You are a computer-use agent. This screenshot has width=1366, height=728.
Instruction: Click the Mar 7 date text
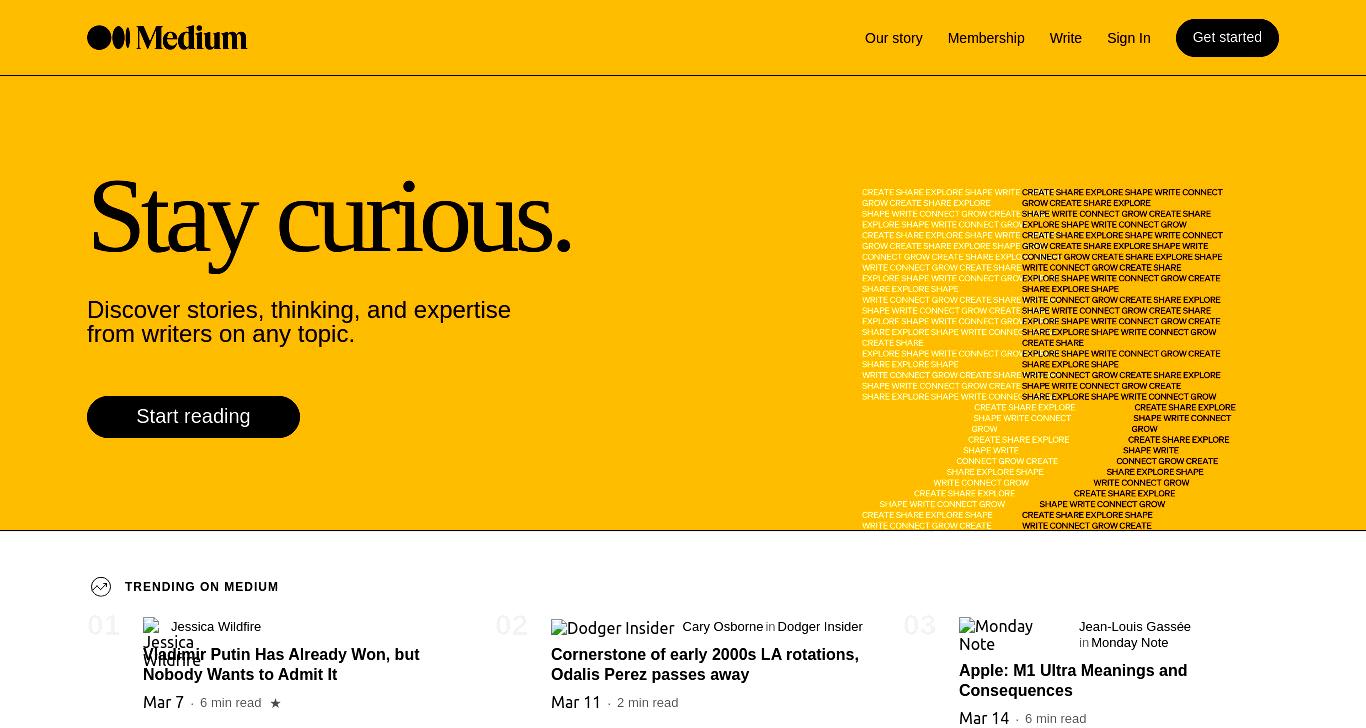pyautogui.click(x=163, y=702)
